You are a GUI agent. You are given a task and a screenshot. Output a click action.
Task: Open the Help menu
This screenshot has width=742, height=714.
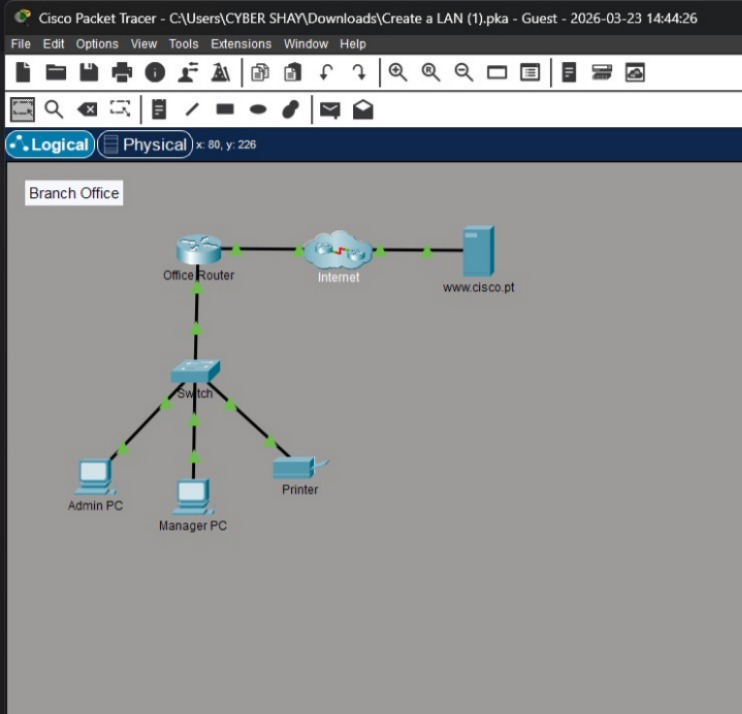point(353,44)
